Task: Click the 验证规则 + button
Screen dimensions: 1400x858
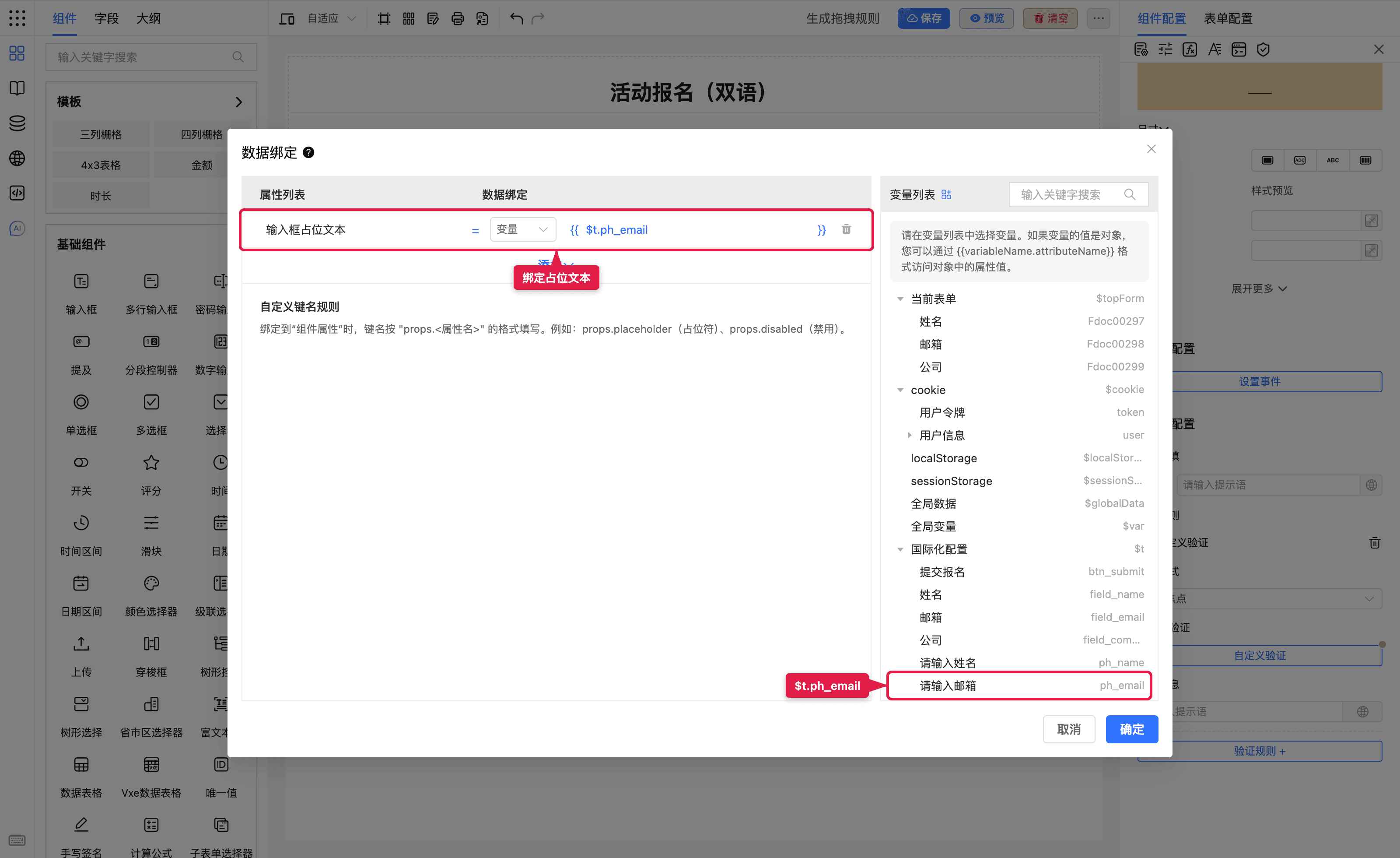Action: tap(1259, 751)
